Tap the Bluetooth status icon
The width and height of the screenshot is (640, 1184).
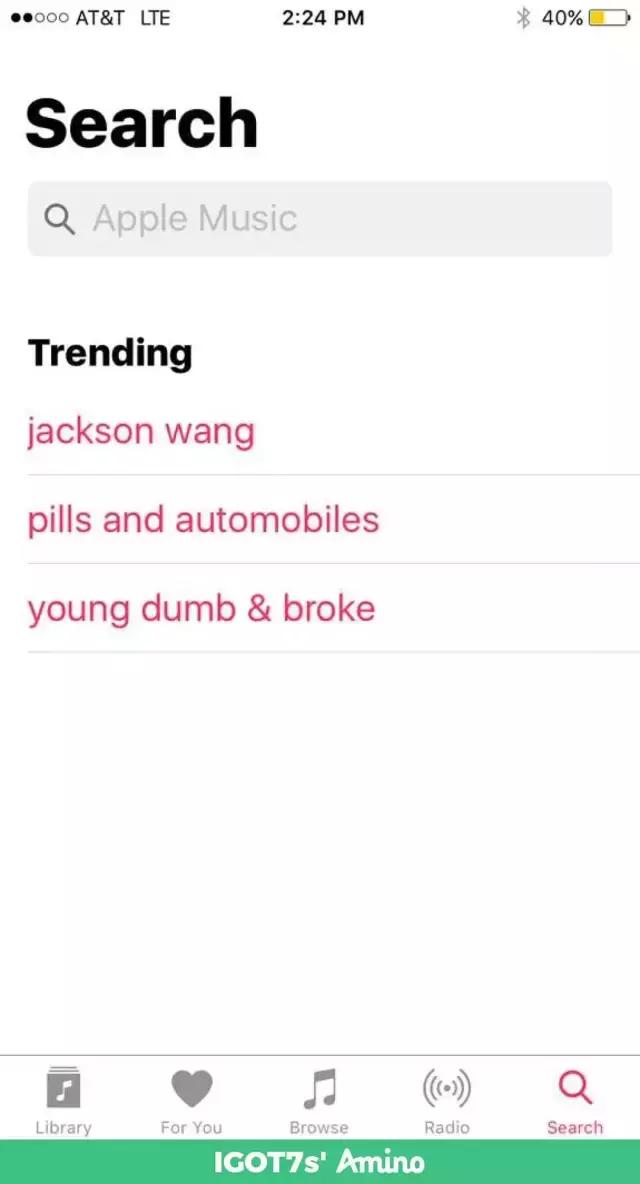click(x=522, y=18)
